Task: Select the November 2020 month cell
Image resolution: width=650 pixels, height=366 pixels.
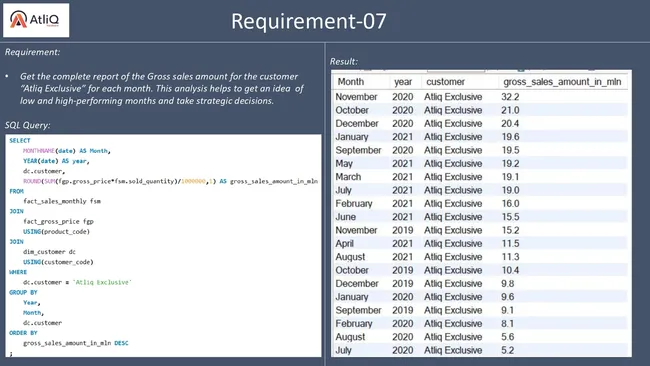Action: coord(356,97)
